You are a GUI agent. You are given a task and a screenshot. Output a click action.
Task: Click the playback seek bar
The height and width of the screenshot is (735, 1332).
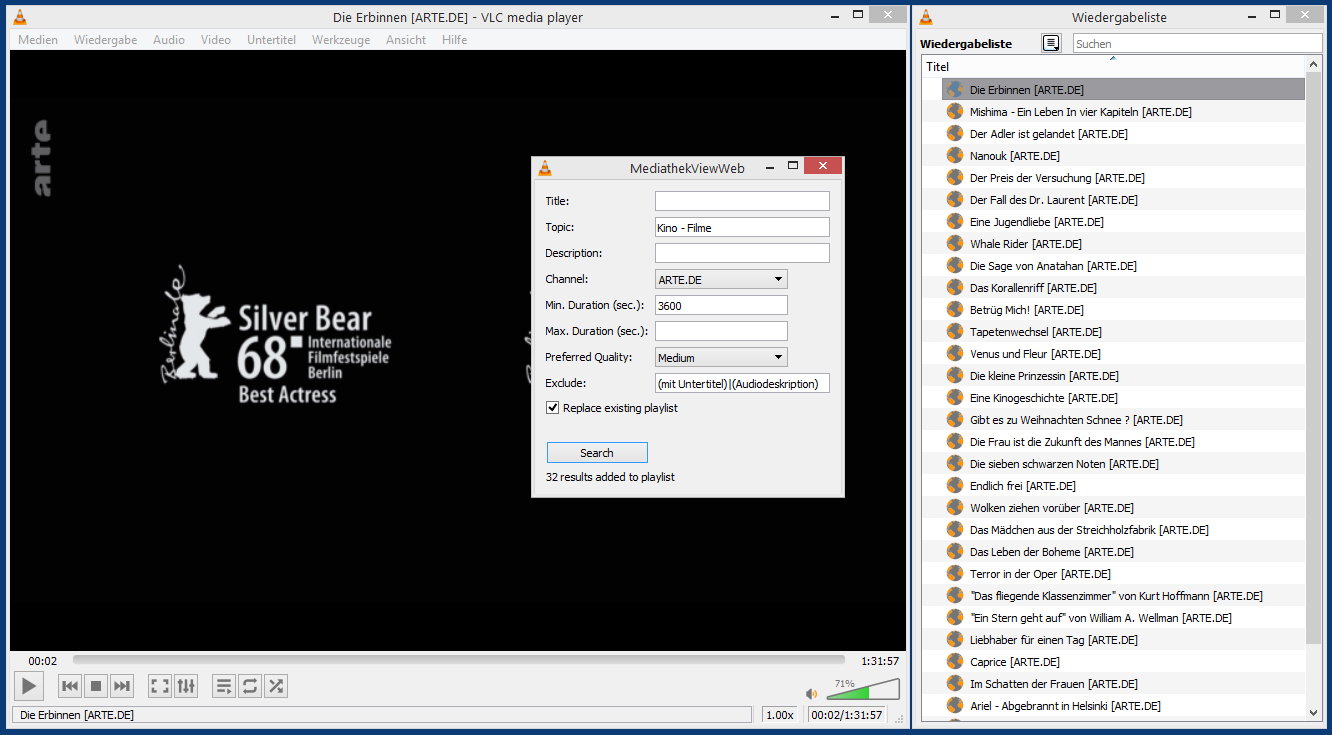[459, 660]
